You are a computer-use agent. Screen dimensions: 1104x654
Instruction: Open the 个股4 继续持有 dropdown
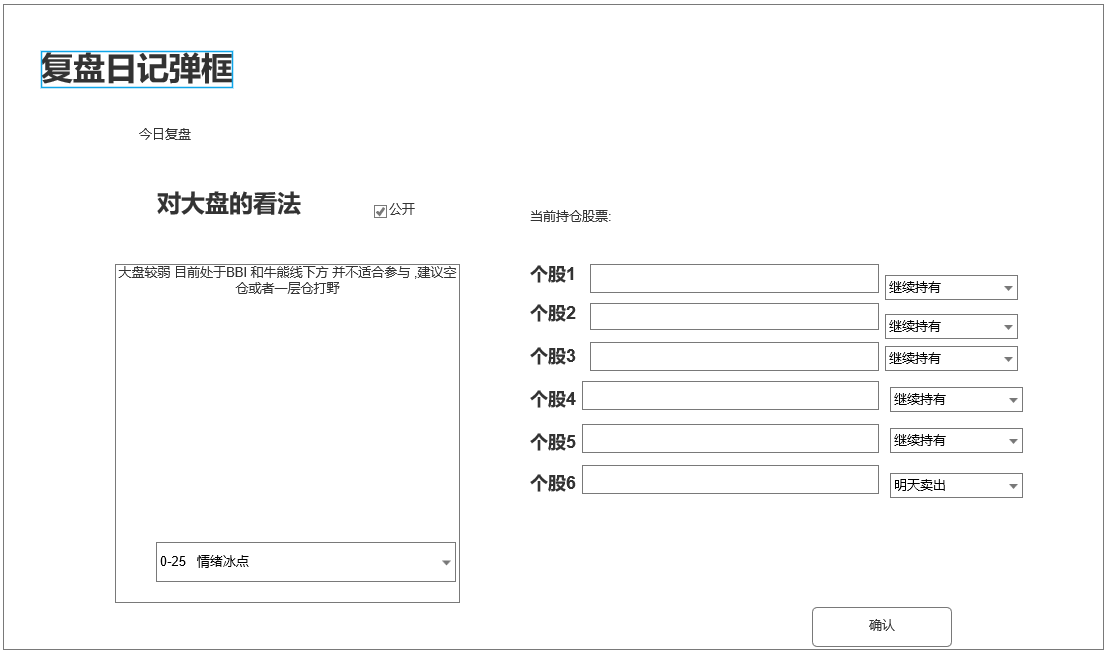pos(955,400)
